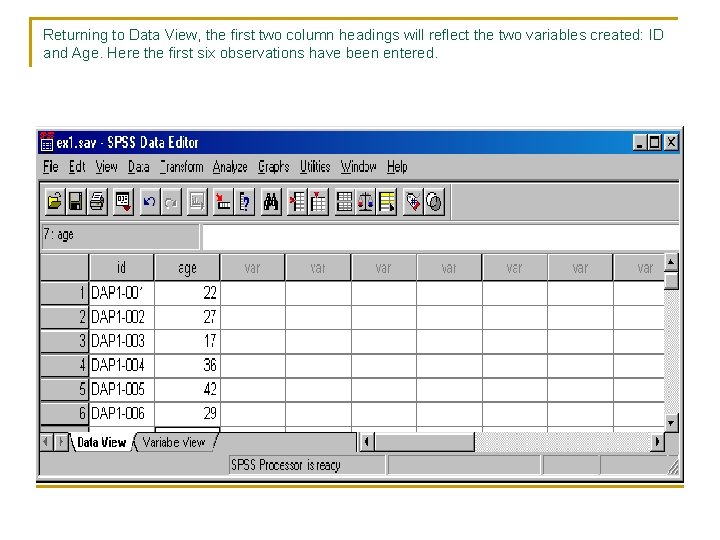720x540 pixels.
Task: Click the cell containing DAP1-005
Action: (122, 389)
